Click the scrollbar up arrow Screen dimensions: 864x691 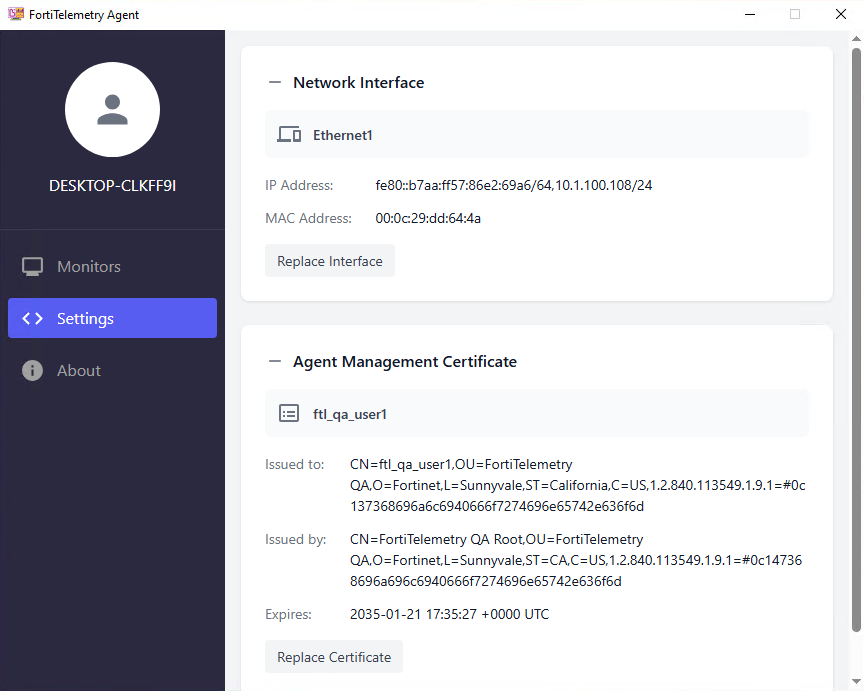(857, 39)
